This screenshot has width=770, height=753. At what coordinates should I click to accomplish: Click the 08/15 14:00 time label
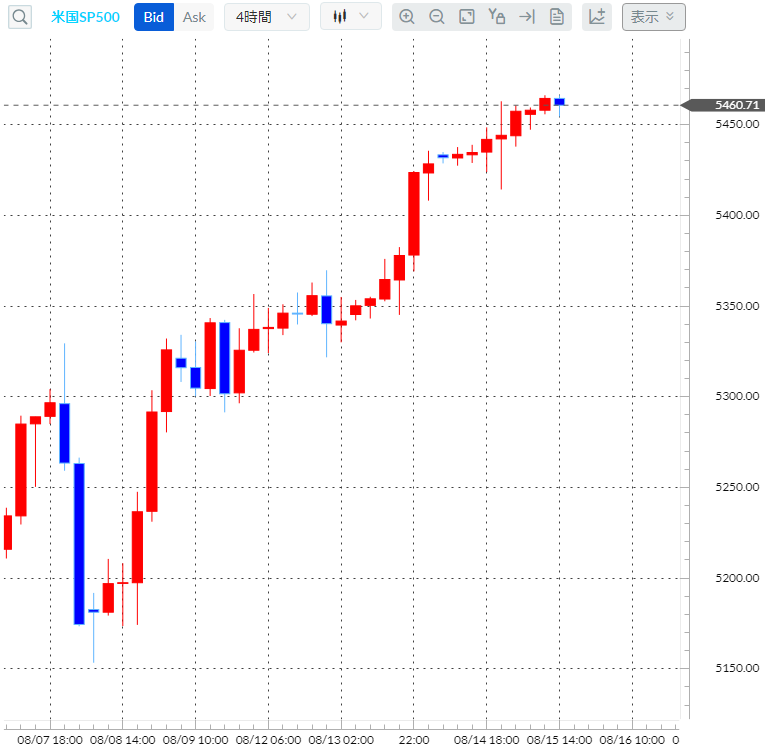coord(559,740)
